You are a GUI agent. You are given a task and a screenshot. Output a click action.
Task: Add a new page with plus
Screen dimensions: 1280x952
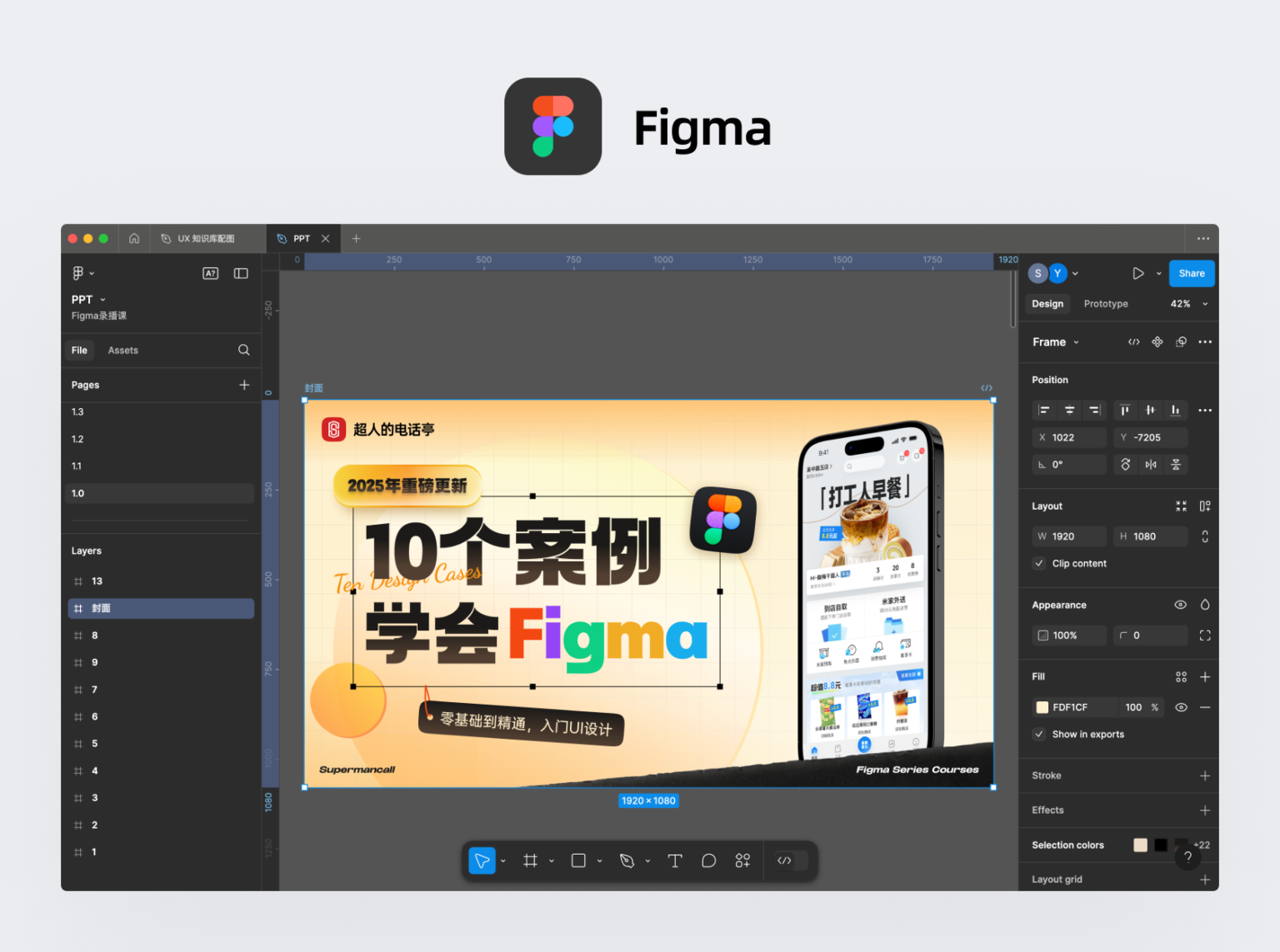244,385
